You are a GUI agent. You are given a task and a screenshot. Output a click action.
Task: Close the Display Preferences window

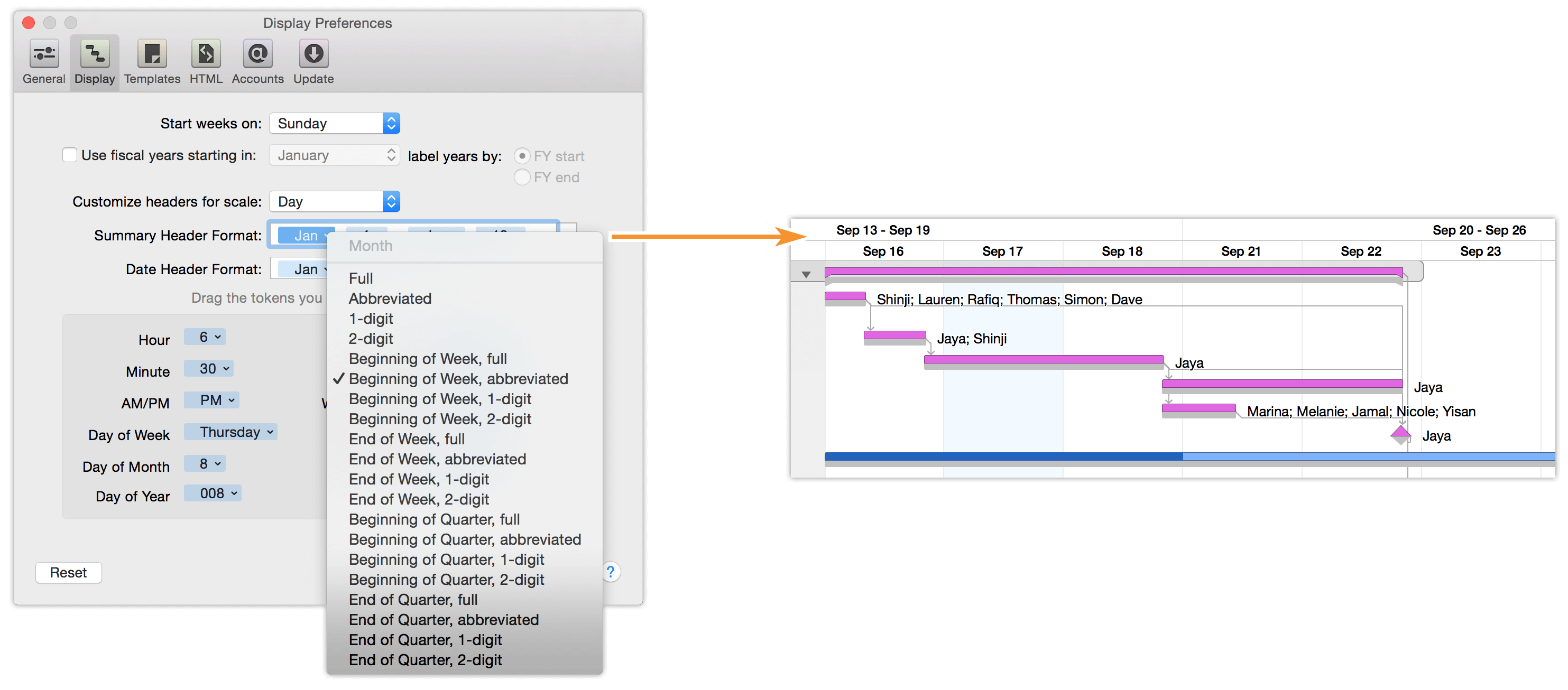pos(28,23)
